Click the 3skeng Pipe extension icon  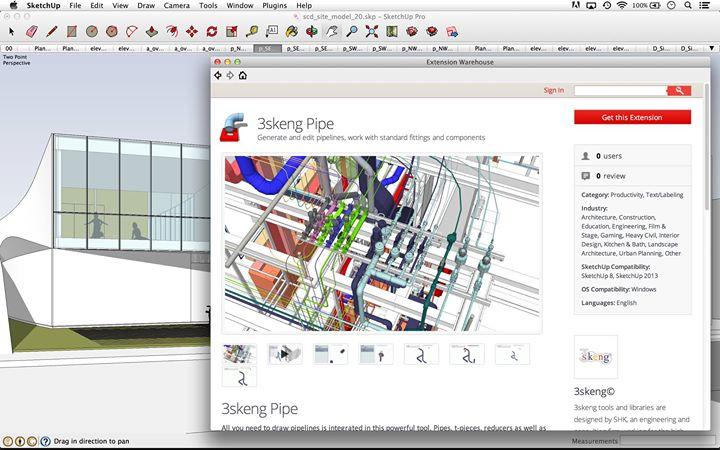click(234, 127)
